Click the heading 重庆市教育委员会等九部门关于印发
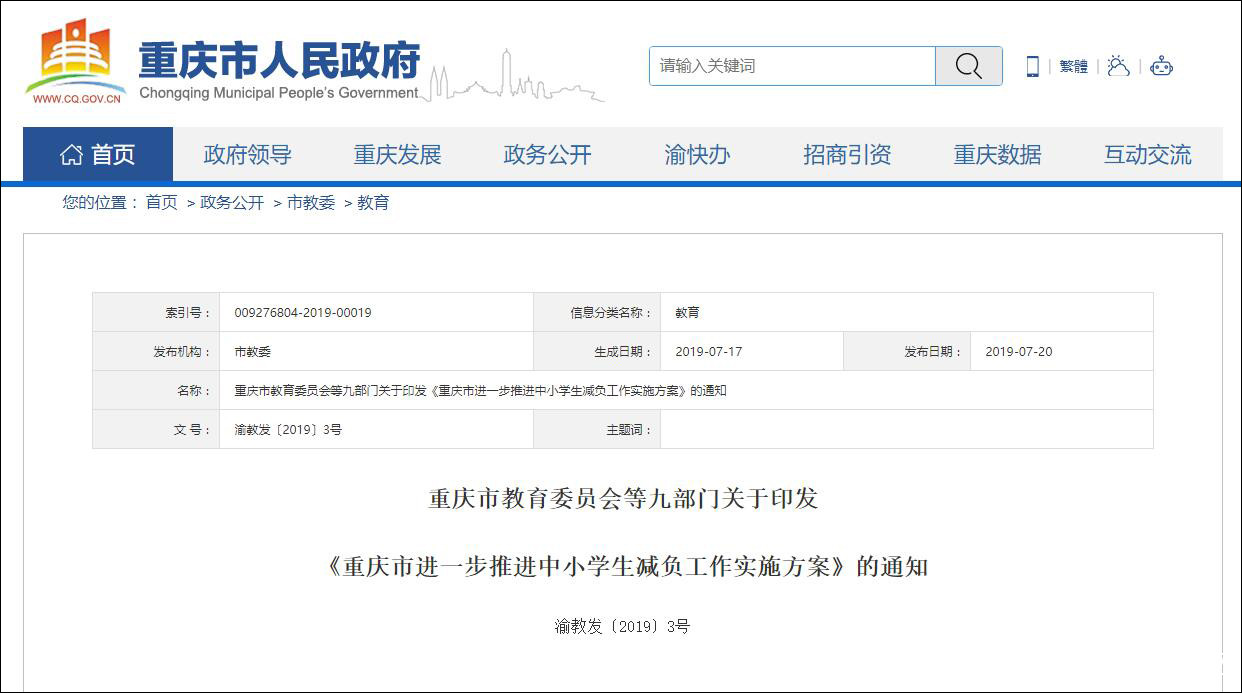This screenshot has height=693, width=1242. 623,498
